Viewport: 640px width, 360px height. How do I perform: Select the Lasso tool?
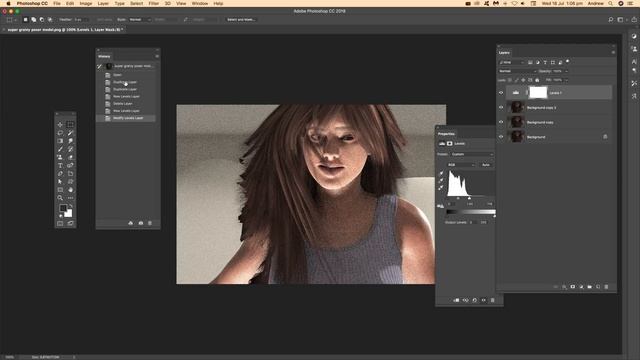point(60,133)
